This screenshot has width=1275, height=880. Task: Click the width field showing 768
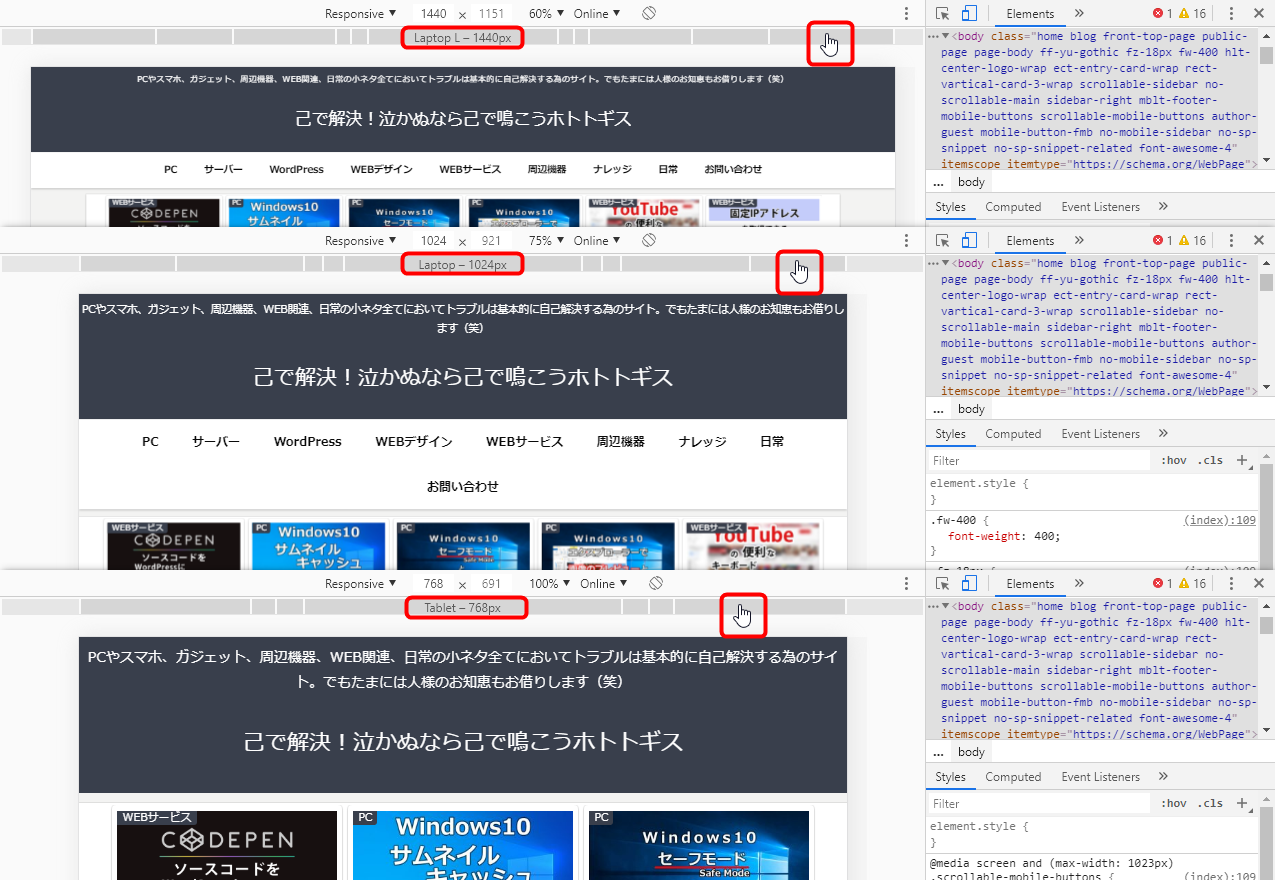[x=433, y=584]
